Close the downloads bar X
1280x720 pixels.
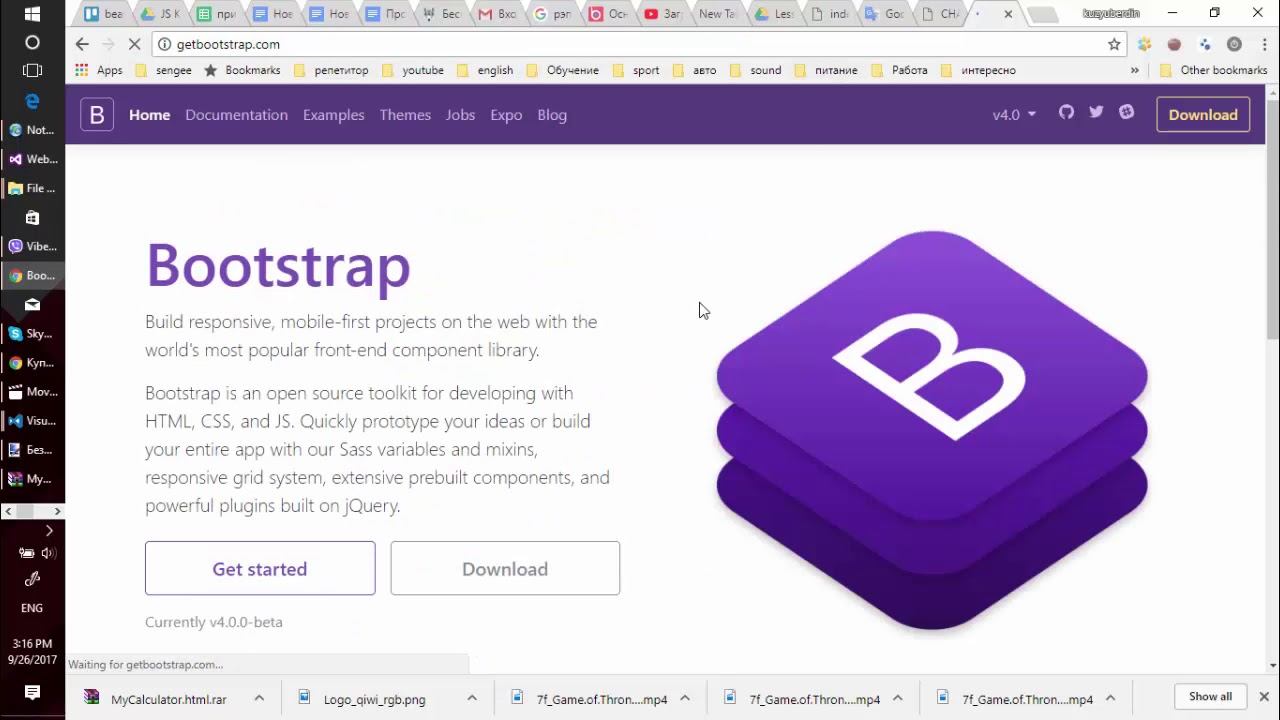(1264, 696)
